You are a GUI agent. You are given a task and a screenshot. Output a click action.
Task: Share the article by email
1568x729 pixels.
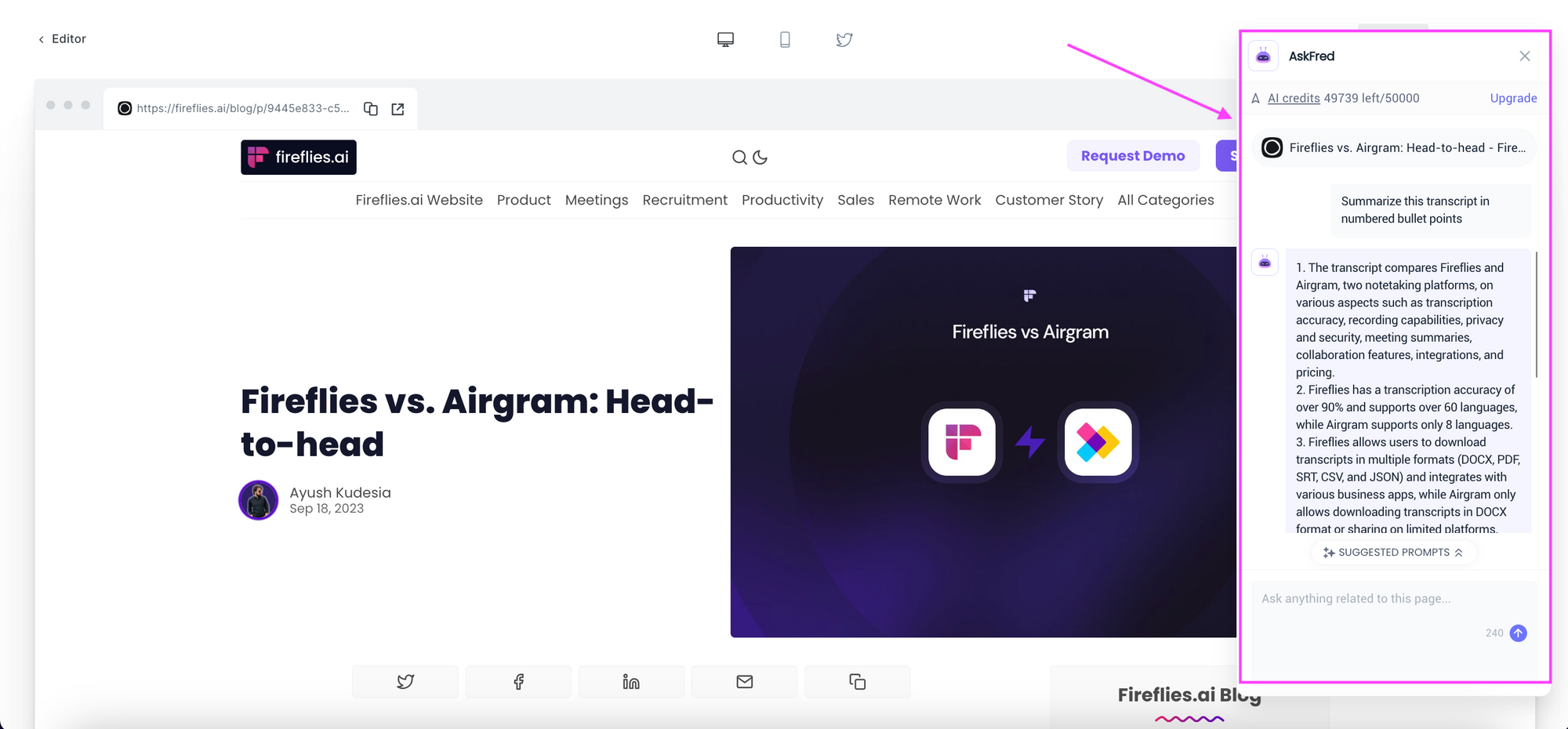coord(744,681)
